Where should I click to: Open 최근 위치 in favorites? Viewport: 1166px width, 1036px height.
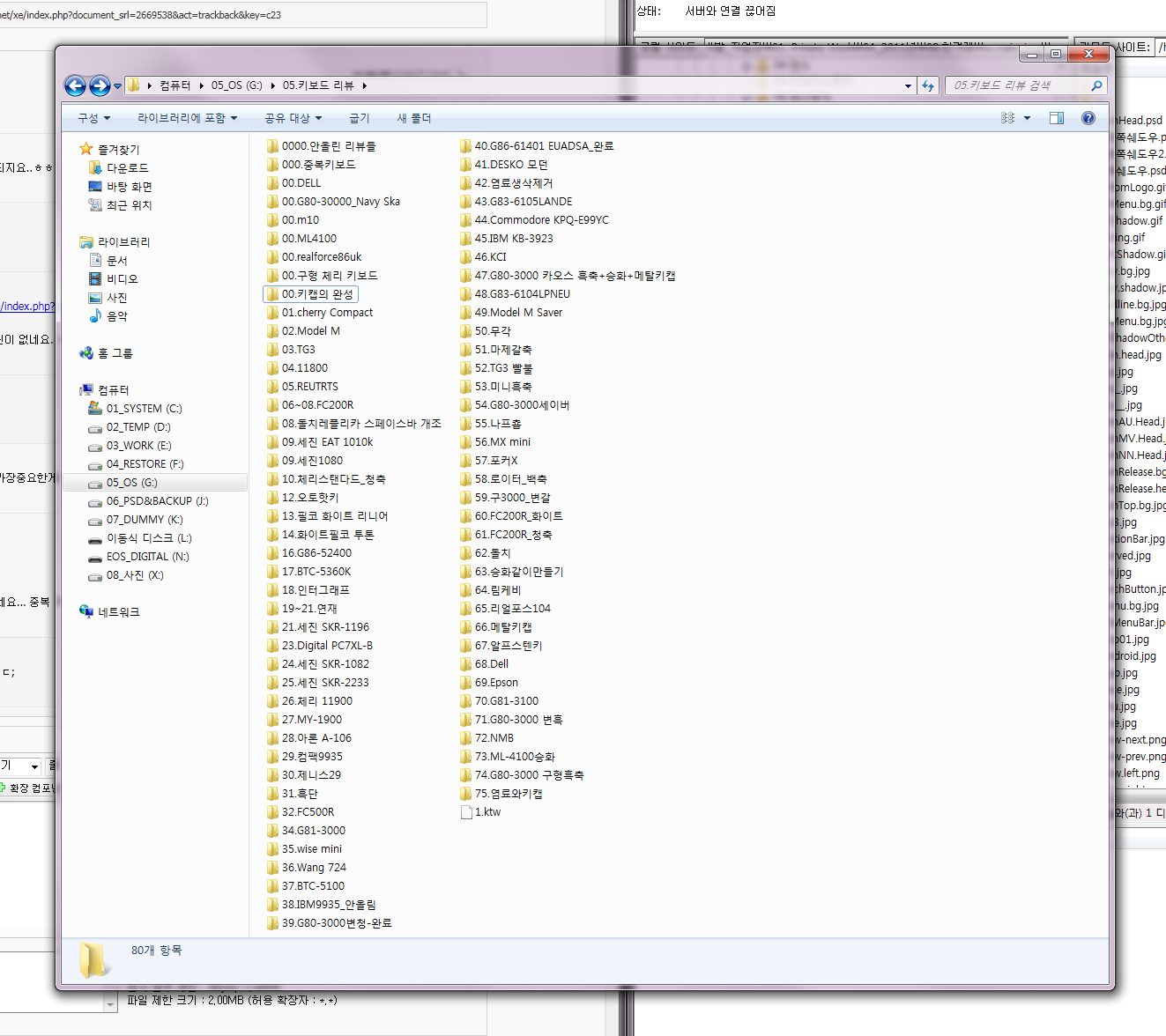pos(121,205)
